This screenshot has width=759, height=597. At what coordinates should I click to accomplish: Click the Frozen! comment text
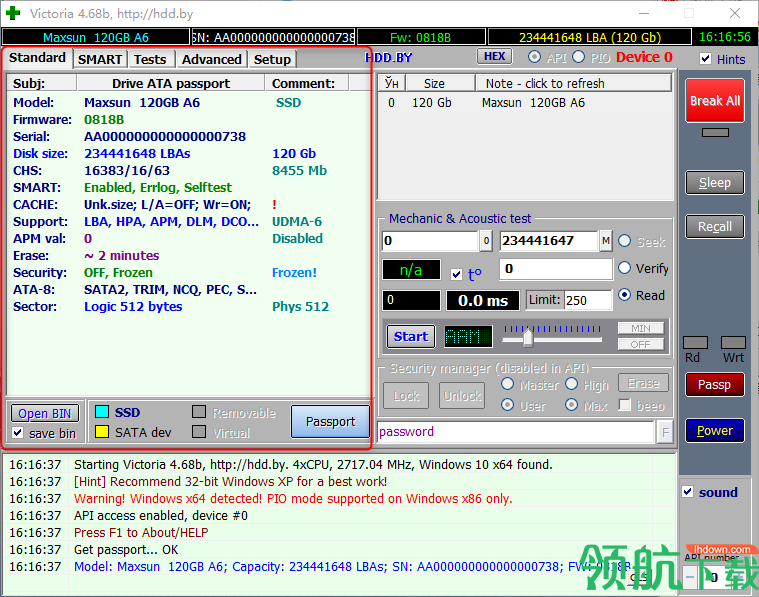pos(294,273)
